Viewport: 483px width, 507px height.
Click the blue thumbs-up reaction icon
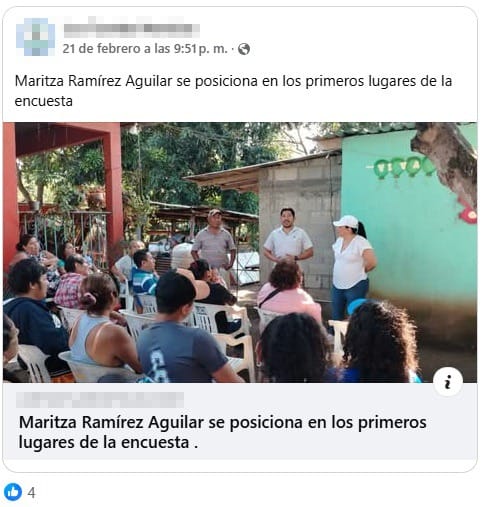13,492
